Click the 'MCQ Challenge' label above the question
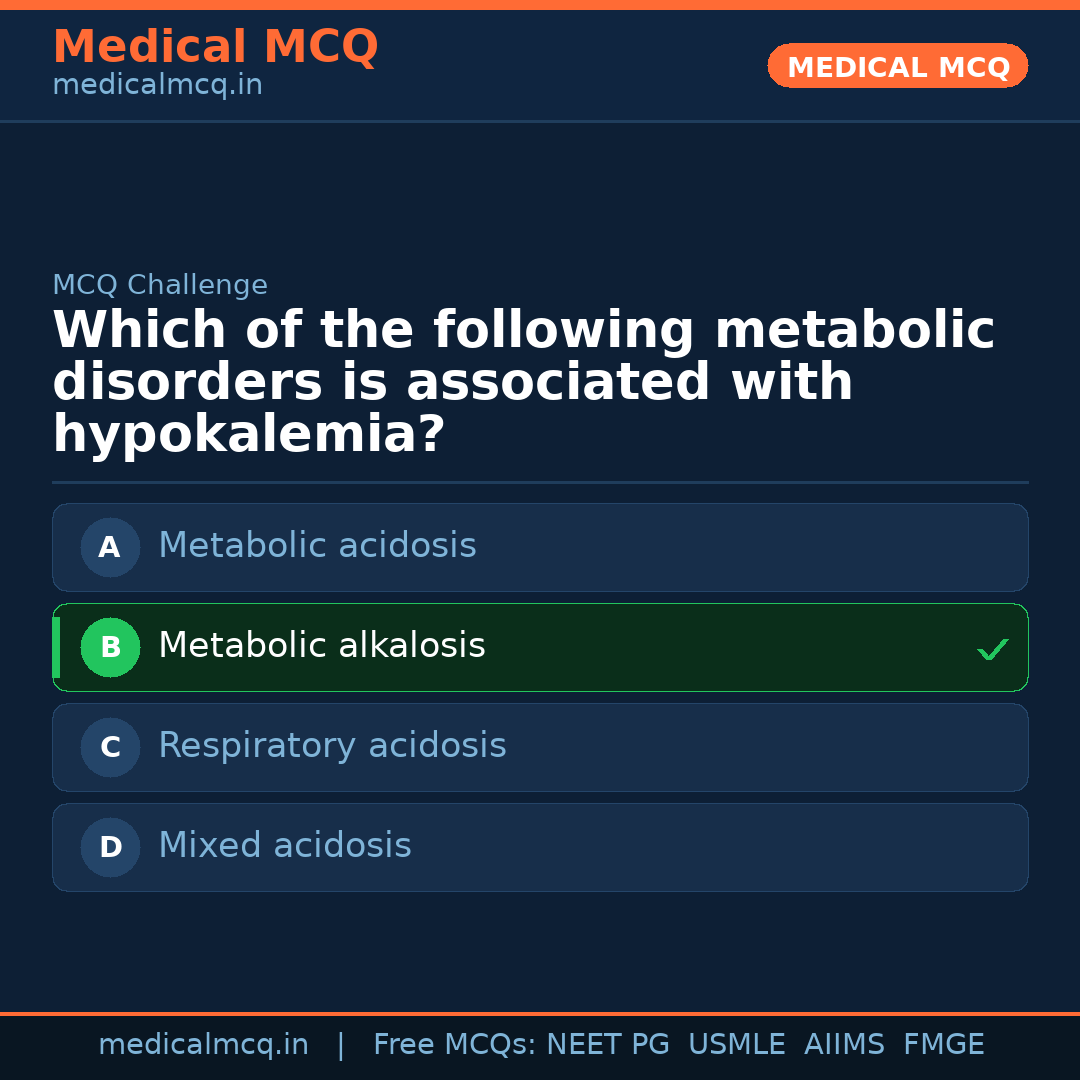The width and height of the screenshot is (1080, 1080). (159, 285)
